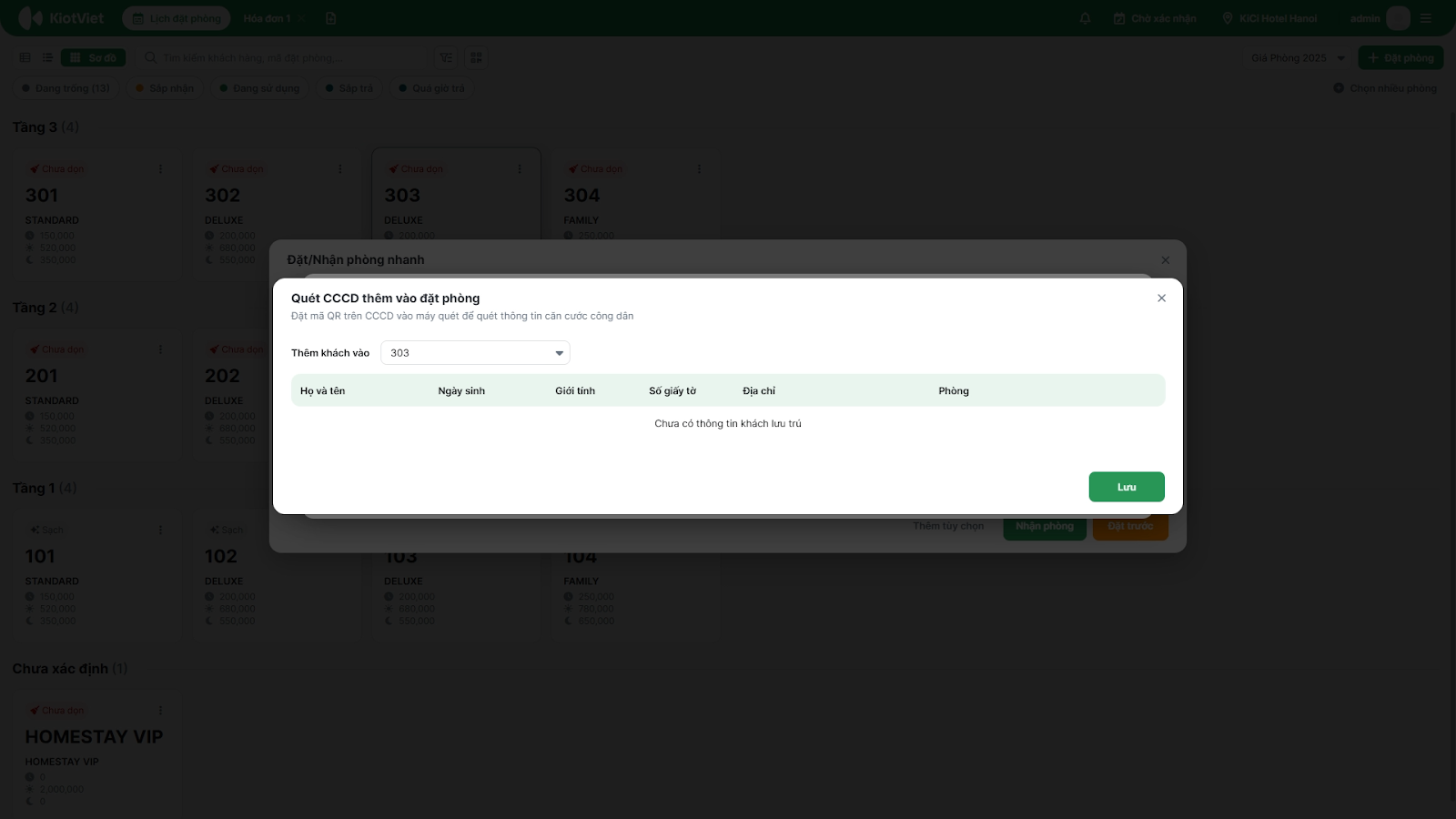The height and width of the screenshot is (819, 1456).
Task: Open the Chờ xác nhận pending list
Action: [x=1155, y=18]
